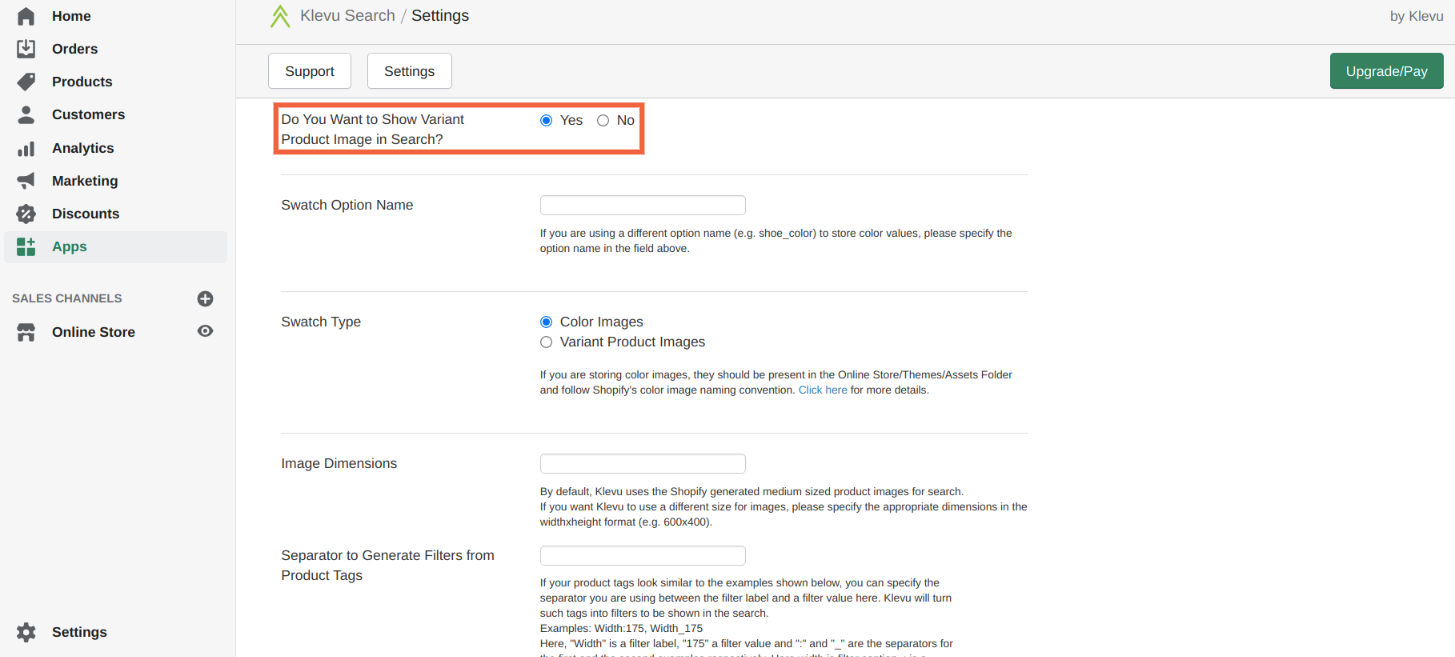Screen dimensions: 1455x657
Task: Click the Analytics bar chart icon
Action: [x=26, y=148]
